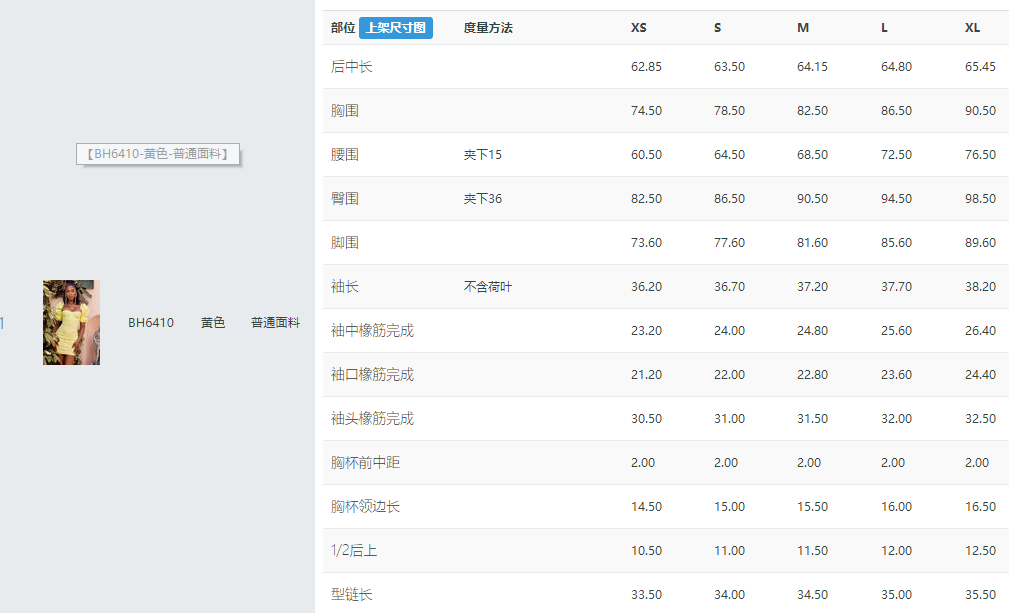
Task: Click the 36.70 S value in 袖长 row
Action: point(729,287)
